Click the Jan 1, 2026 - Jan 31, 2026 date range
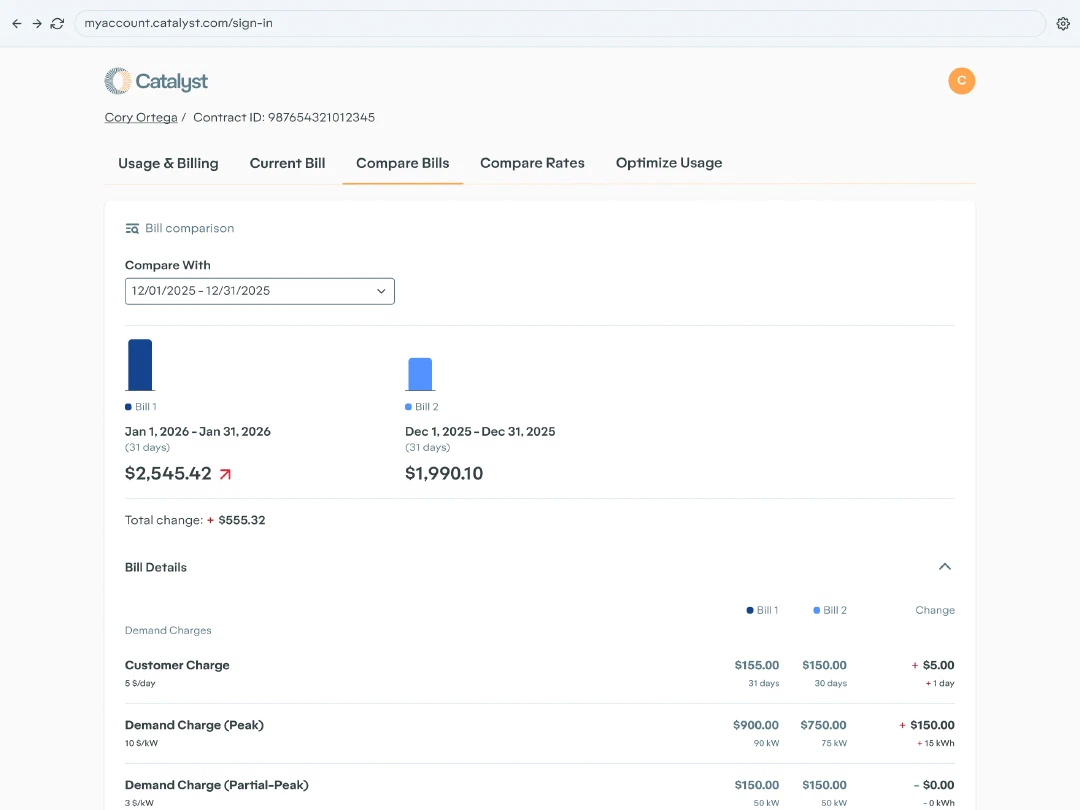This screenshot has height=810, width=1080. click(x=198, y=432)
